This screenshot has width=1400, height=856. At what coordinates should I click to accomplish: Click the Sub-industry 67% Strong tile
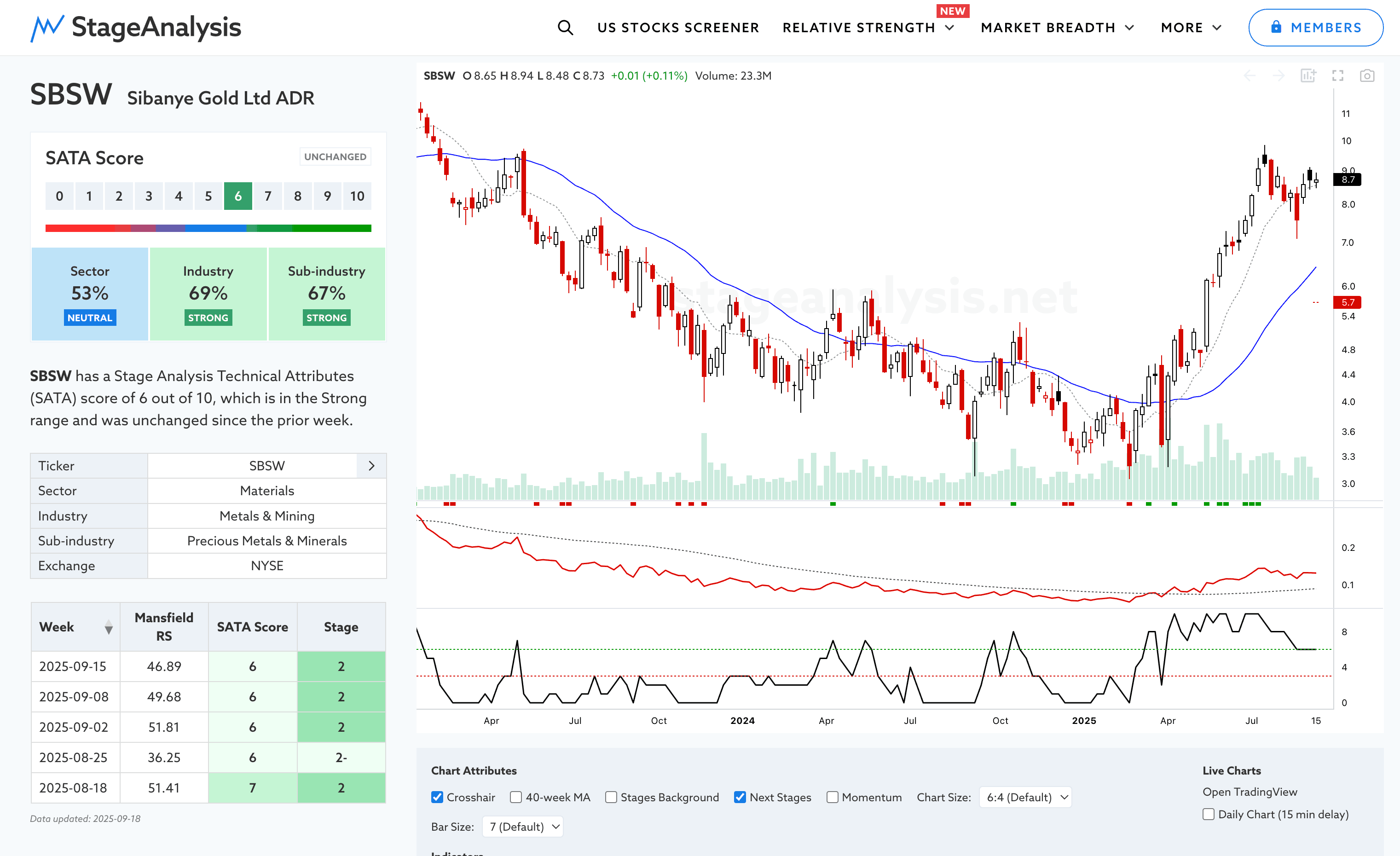coord(327,294)
